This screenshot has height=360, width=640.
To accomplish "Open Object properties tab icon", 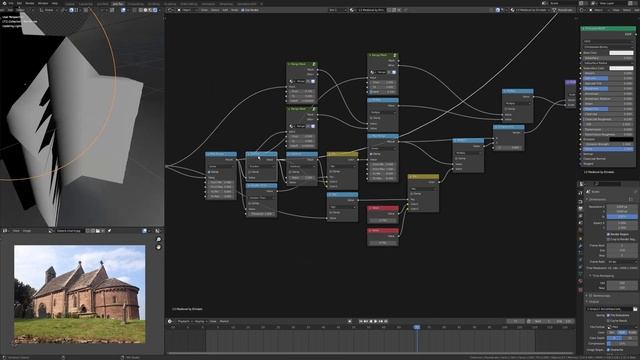I will pyautogui.click(x=580, y=239).
